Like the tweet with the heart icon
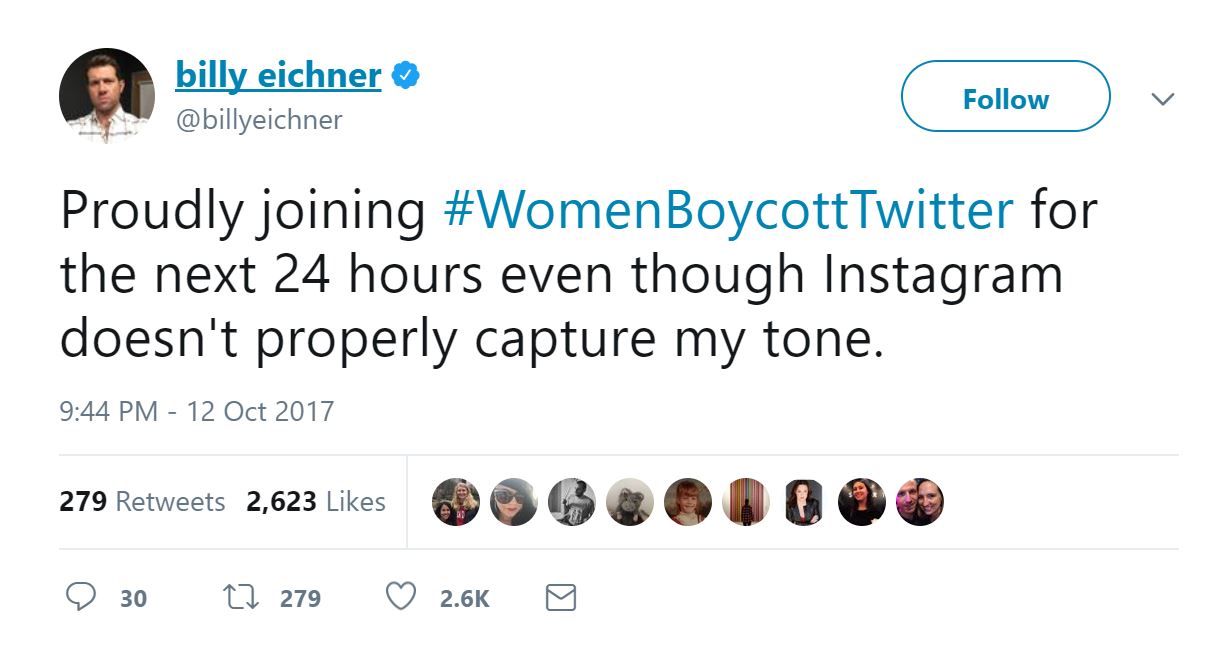The image size is (1230, 669). [400, 598]
